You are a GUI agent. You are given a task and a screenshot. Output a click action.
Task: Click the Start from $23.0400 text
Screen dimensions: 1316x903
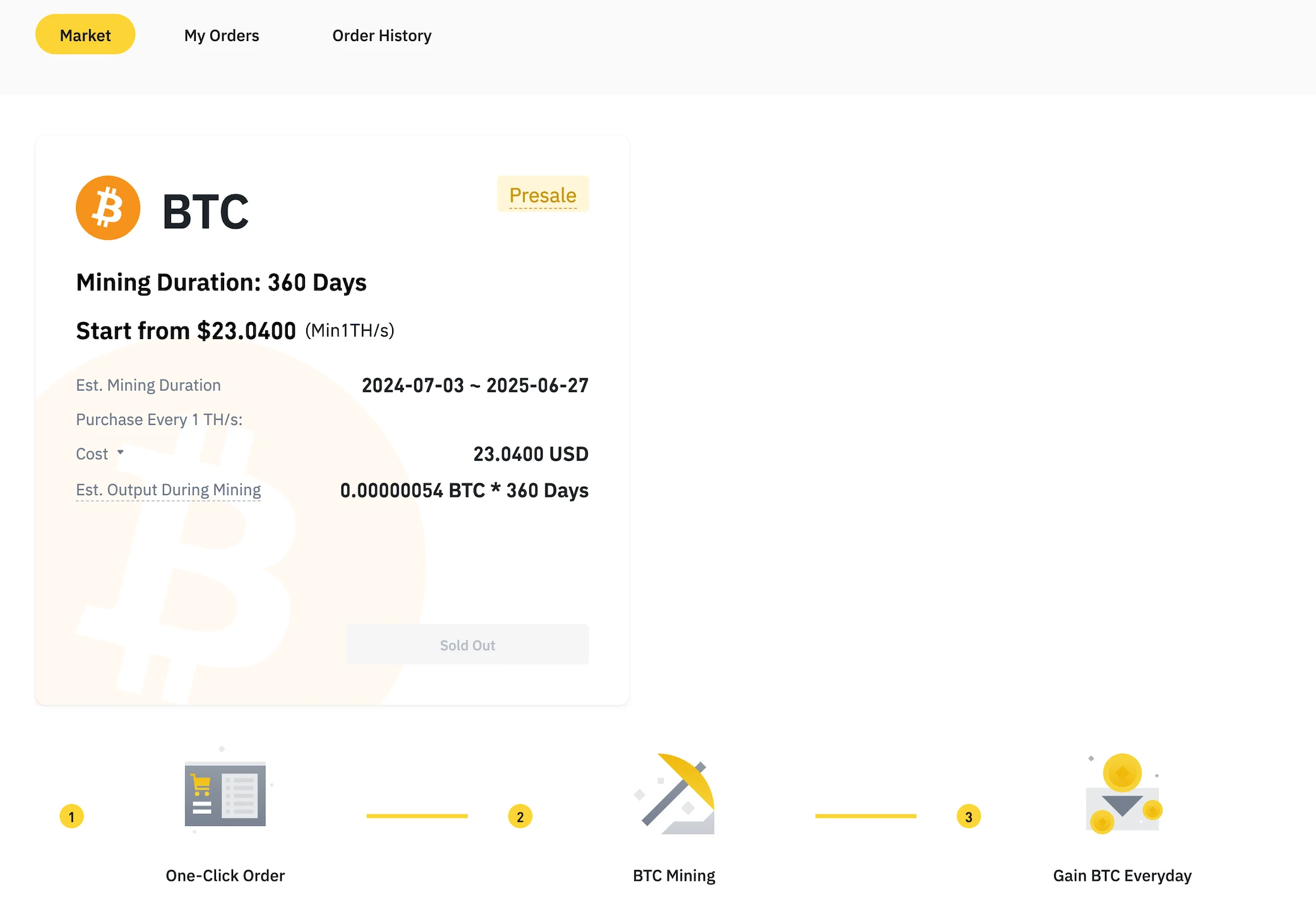186,331
